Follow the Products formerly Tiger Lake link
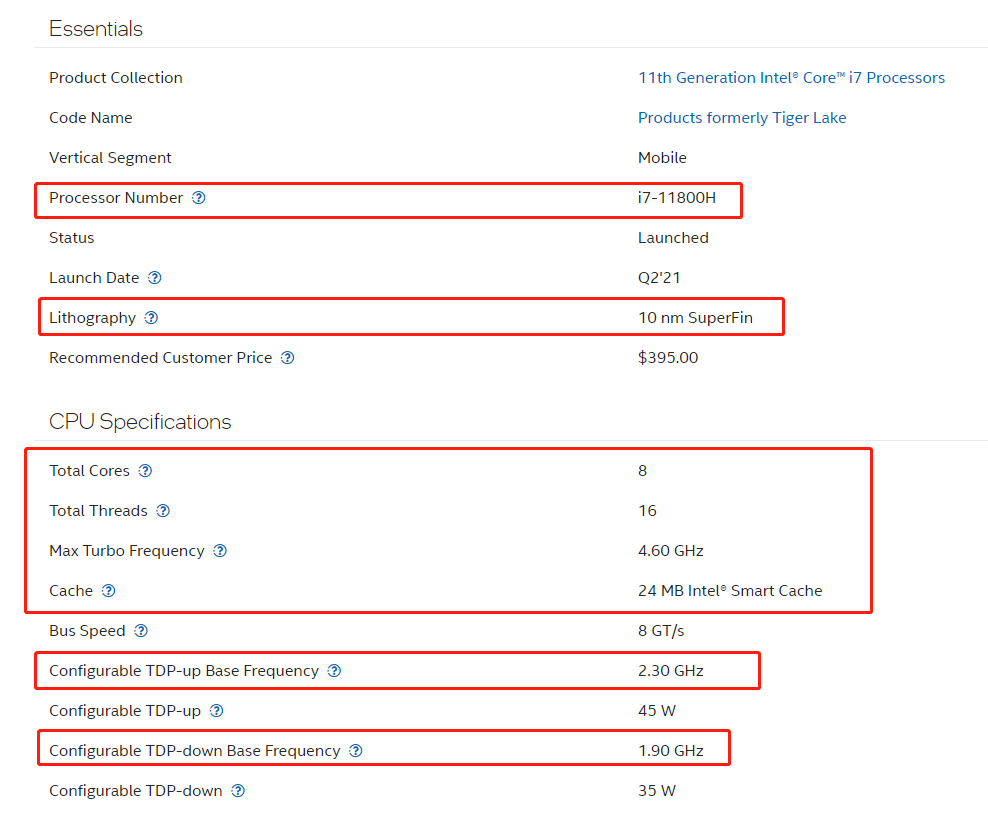Screen dimensions: 988x834 tap(742, 118)
